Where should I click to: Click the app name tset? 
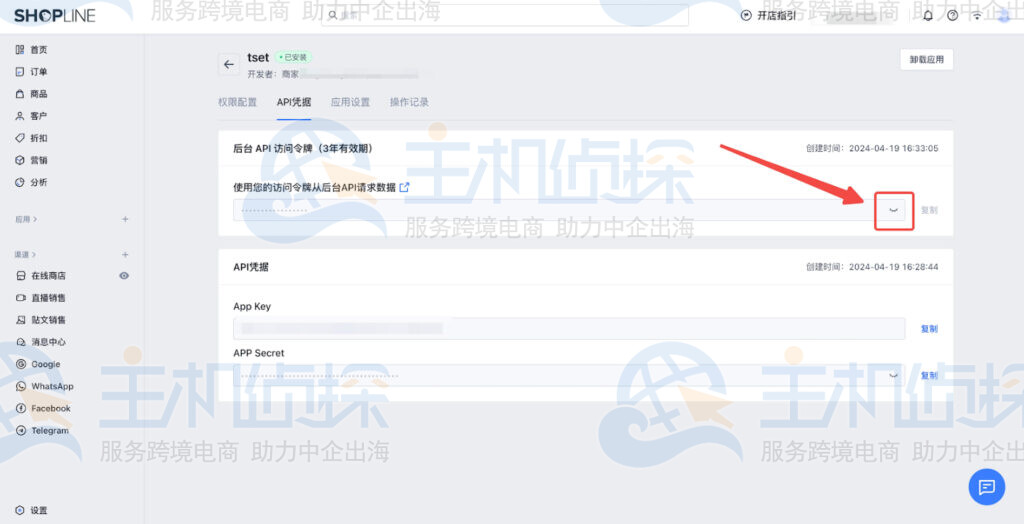258,57
